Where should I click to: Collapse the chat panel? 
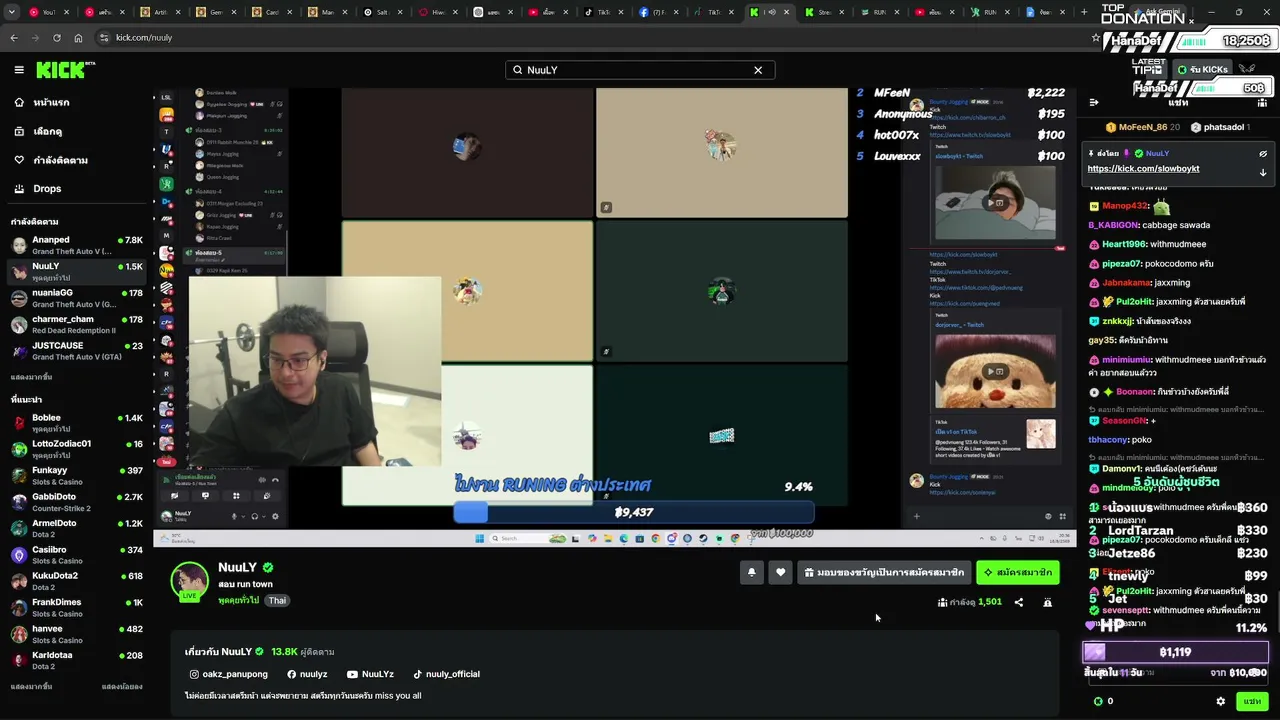(x=1094, y=102)
